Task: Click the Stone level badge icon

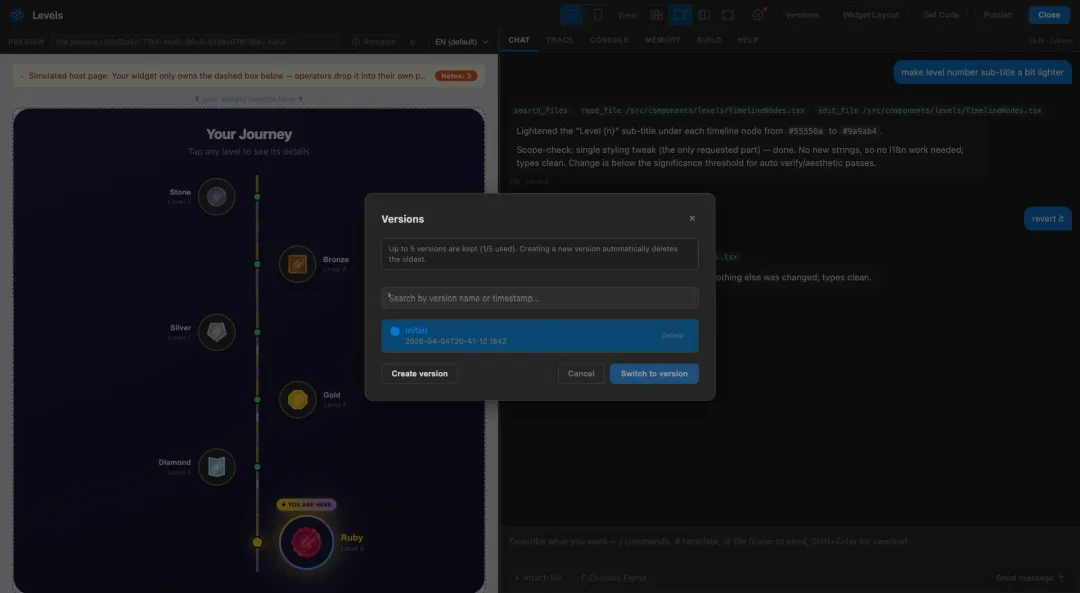Action: (x=216, y=196)
